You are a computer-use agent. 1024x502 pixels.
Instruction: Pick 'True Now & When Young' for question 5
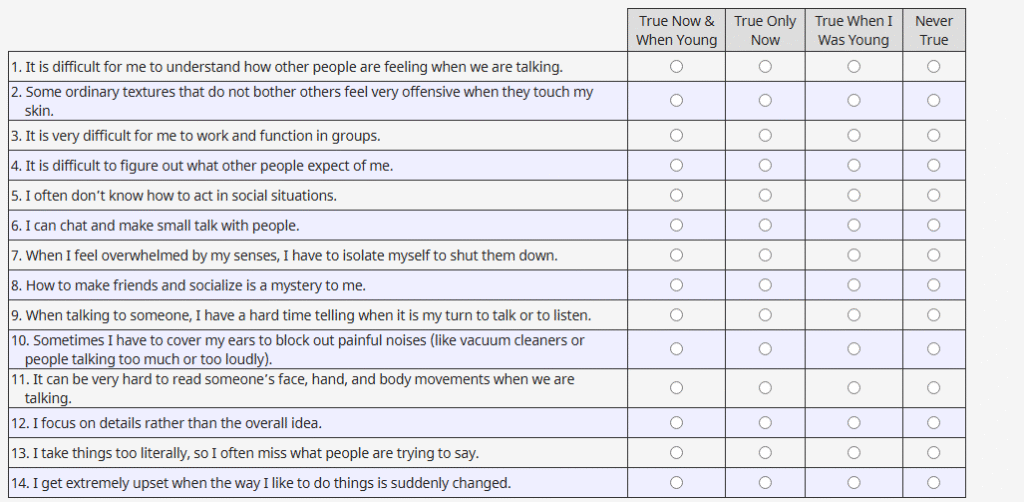pos(677,195)
